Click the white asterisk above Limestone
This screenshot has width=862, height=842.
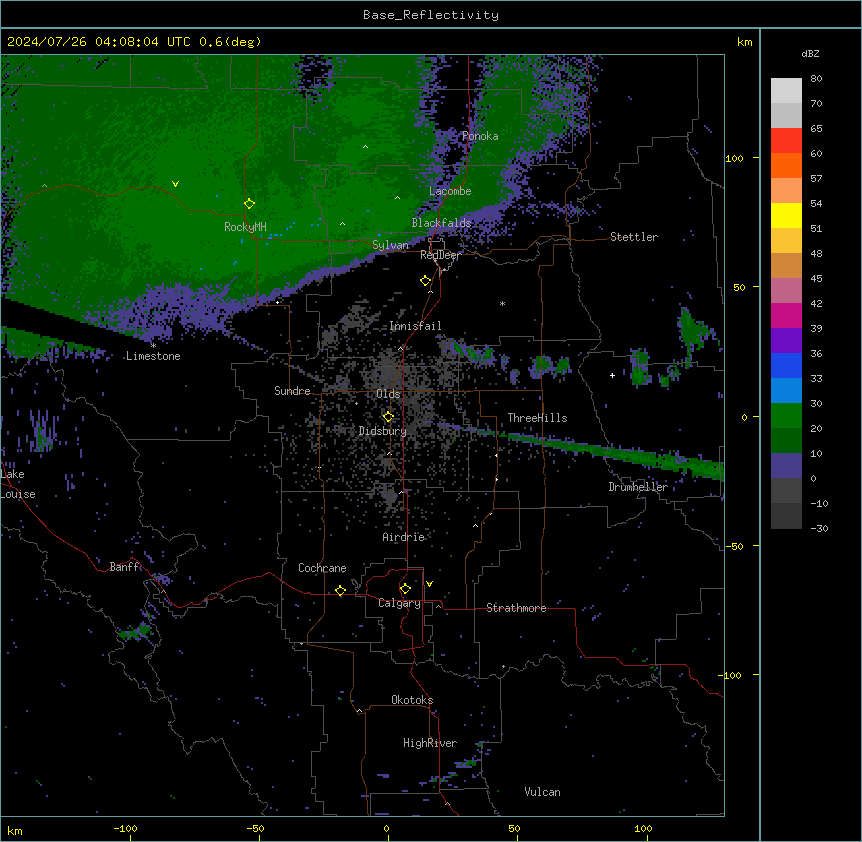pyautogui.click(x=153, y=346)
